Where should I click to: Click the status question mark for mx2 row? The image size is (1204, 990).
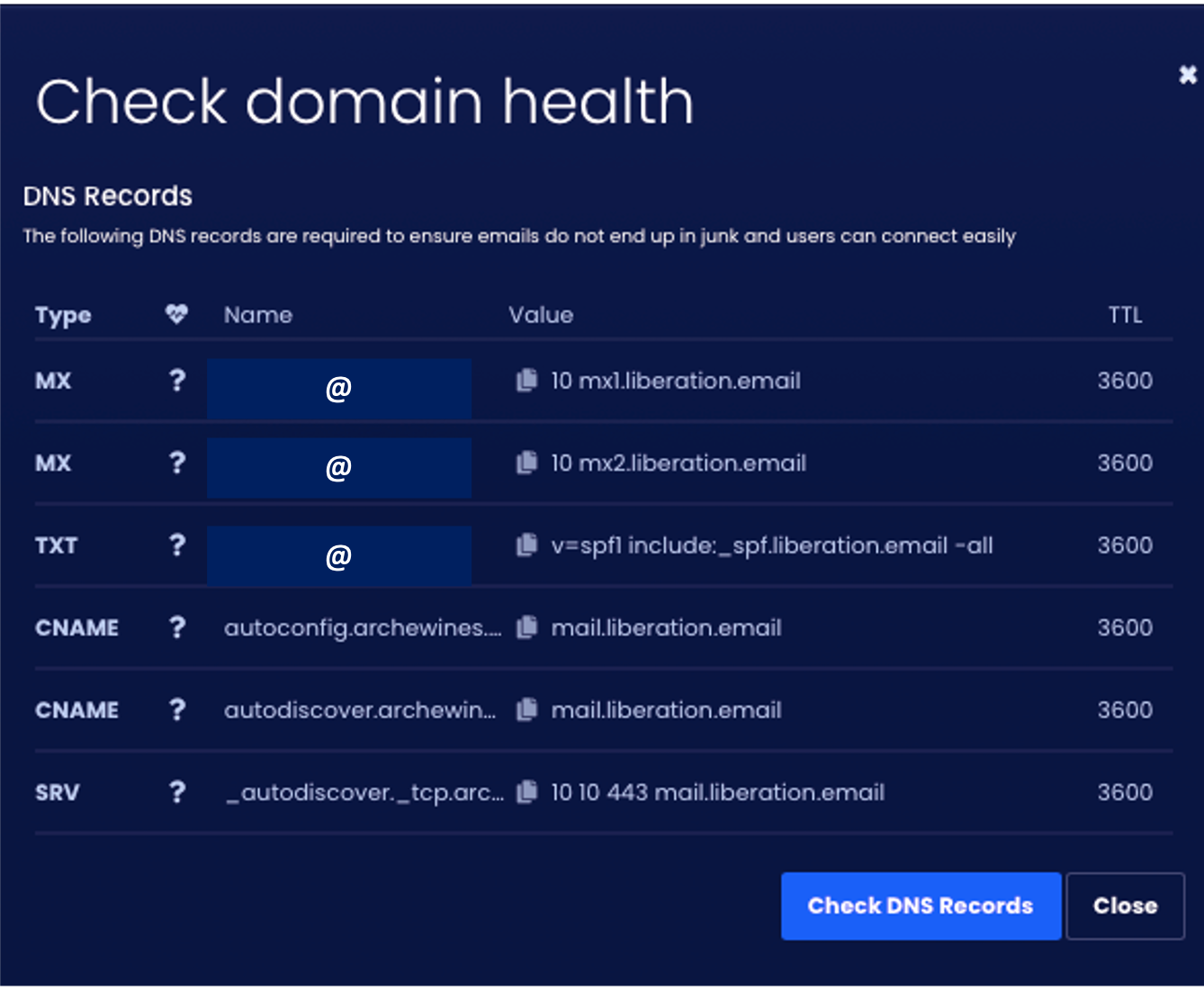coord(177,463)
